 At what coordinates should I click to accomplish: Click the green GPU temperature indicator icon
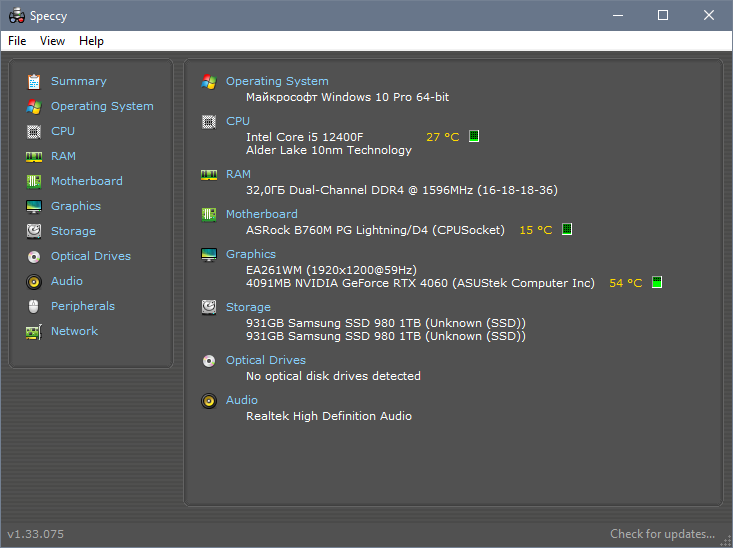pyautogui.click(x=657, y=282)
